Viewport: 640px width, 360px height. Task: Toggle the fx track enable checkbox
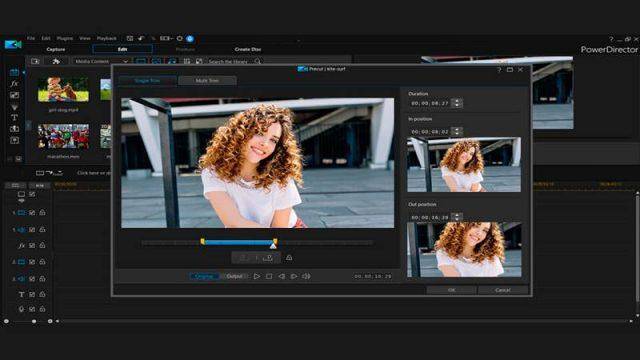coord(32,246)
